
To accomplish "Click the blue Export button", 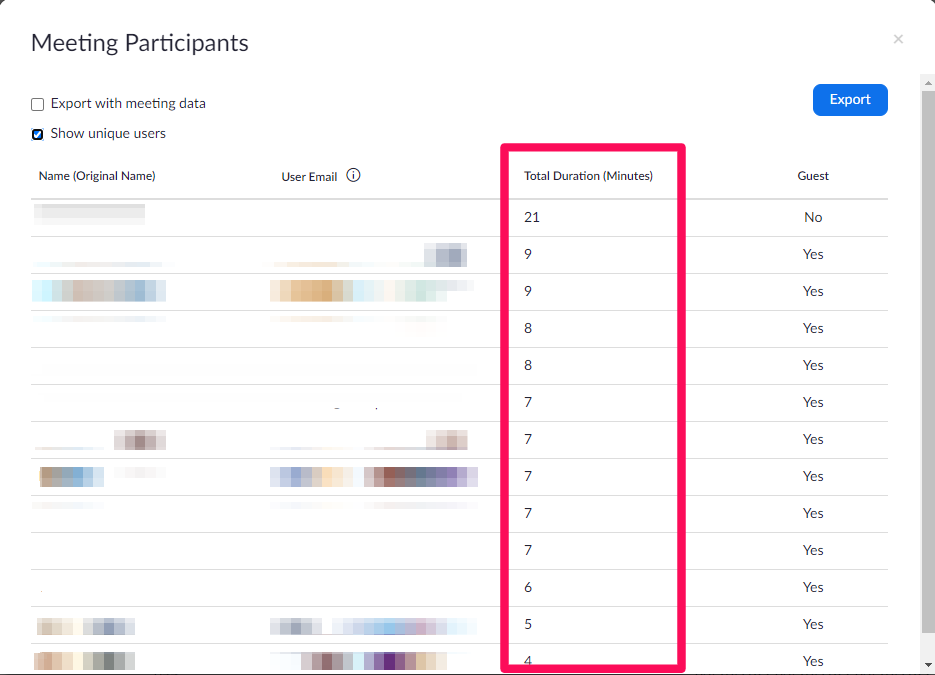I will 850,100.
